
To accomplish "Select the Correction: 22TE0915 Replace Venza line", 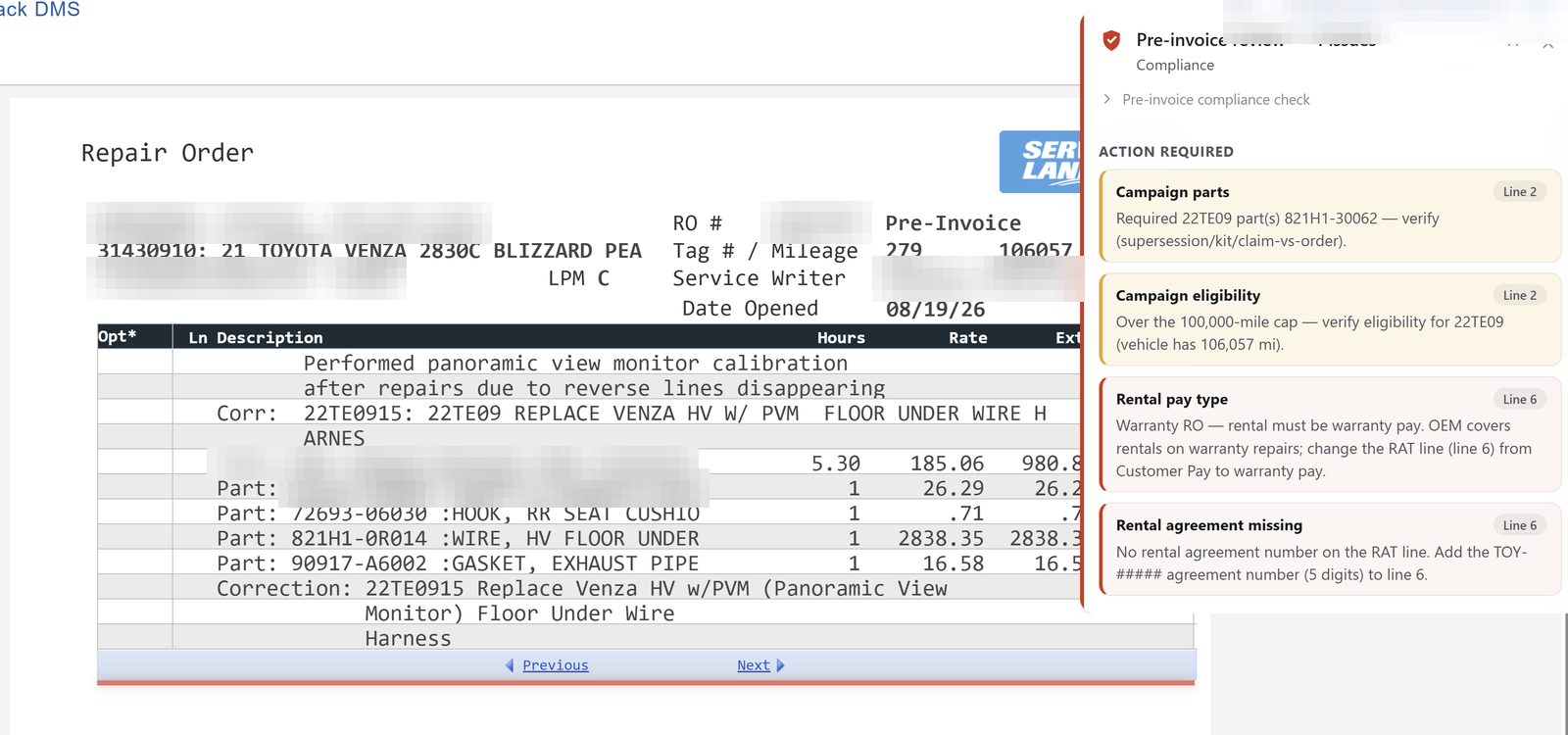I will pyautogui.click(x=582, y=589).
